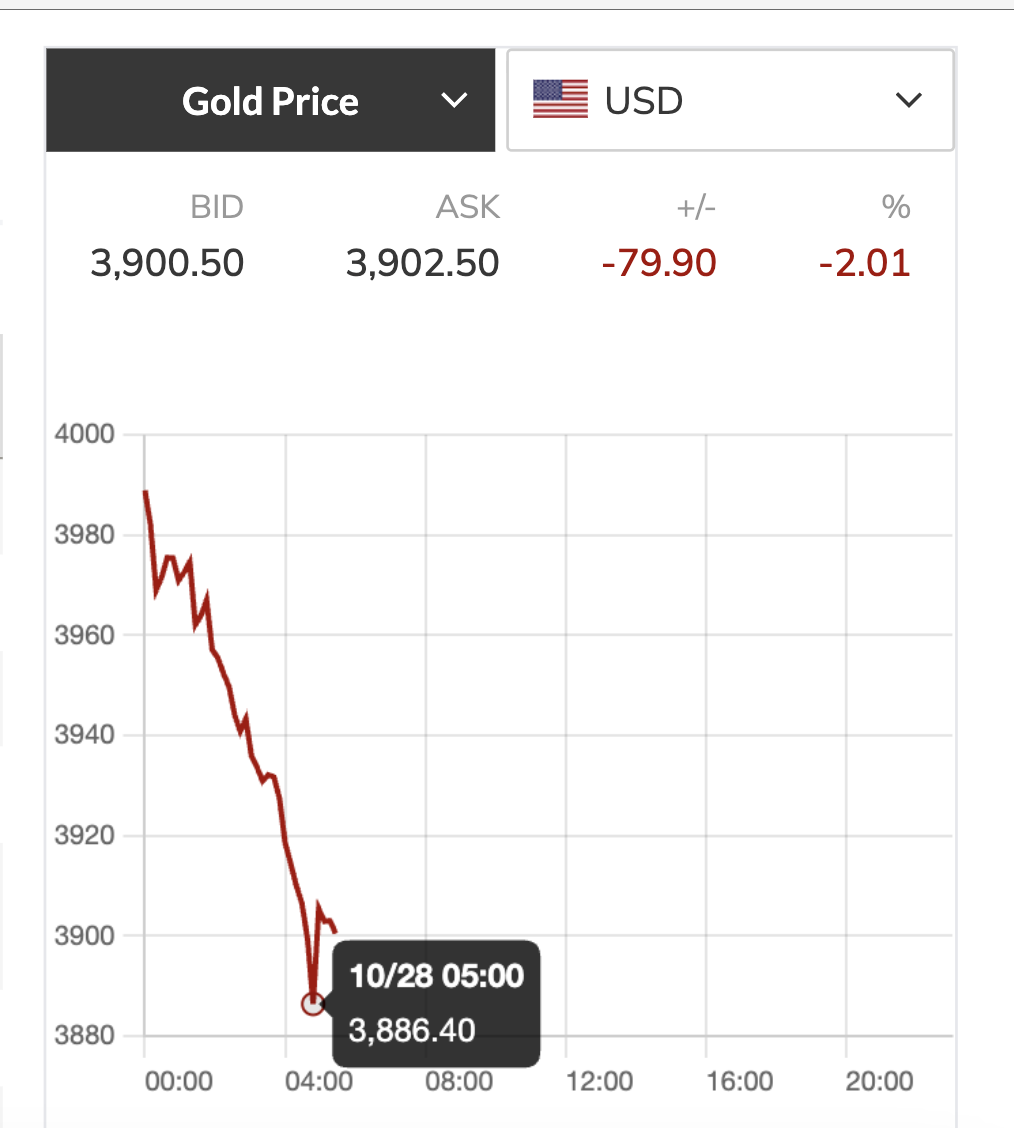
Task: Click the ASK column header
Action: [467, 208]
